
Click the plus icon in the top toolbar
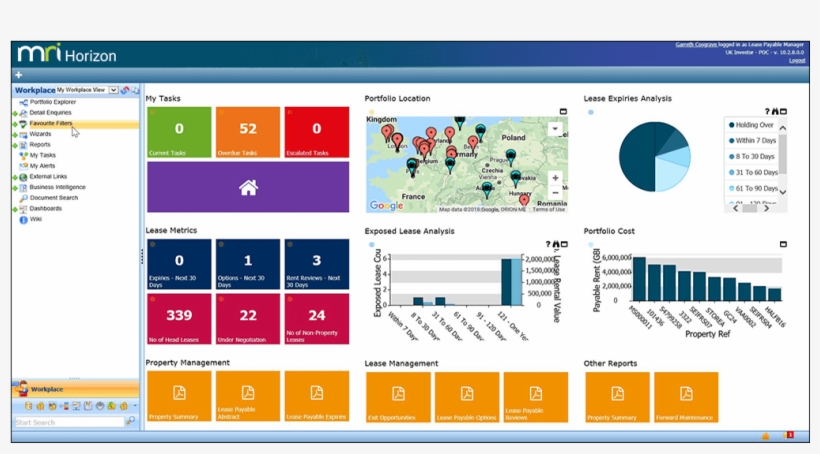click(19, 75)
